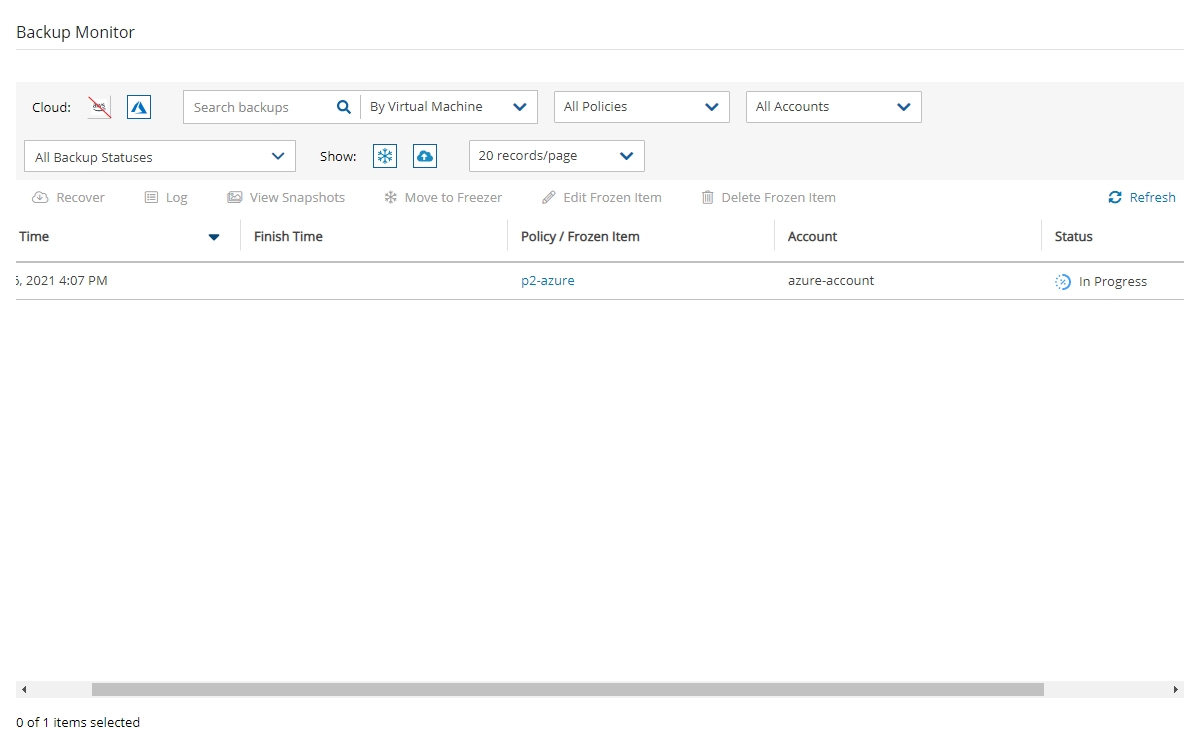This screenshot has width=1200, height=735.
Task: Click Move to Freezer
Action: (x=443, y=197)
